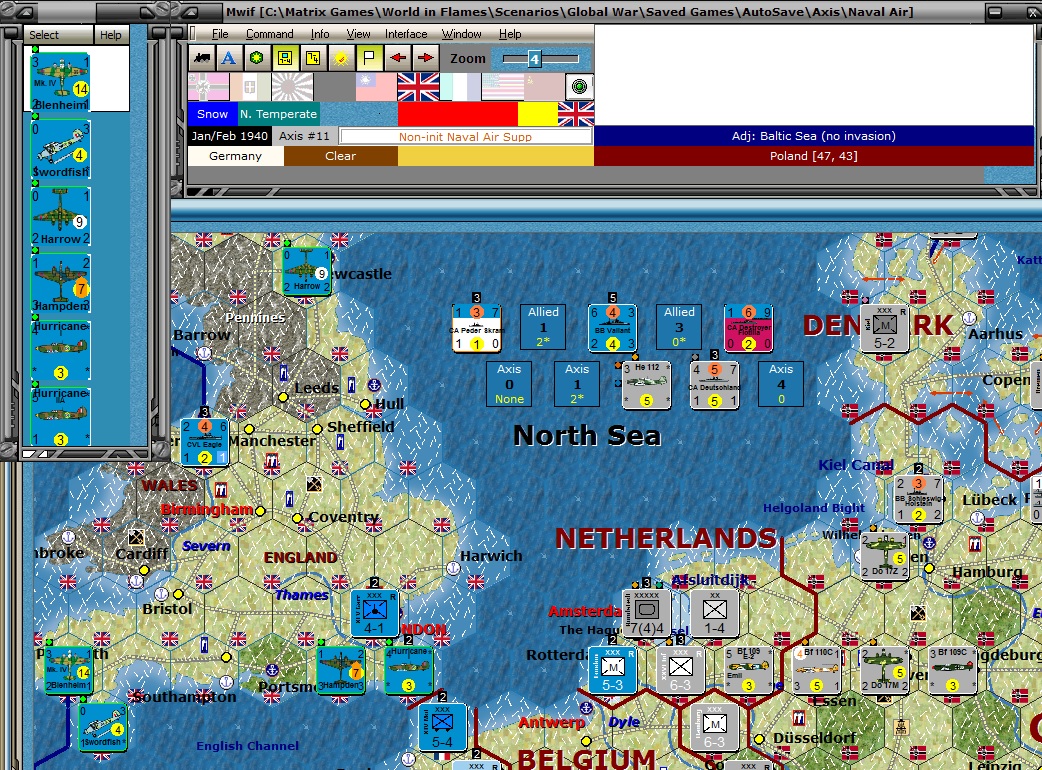Select the United States flag icon

[x=502, y=87]
